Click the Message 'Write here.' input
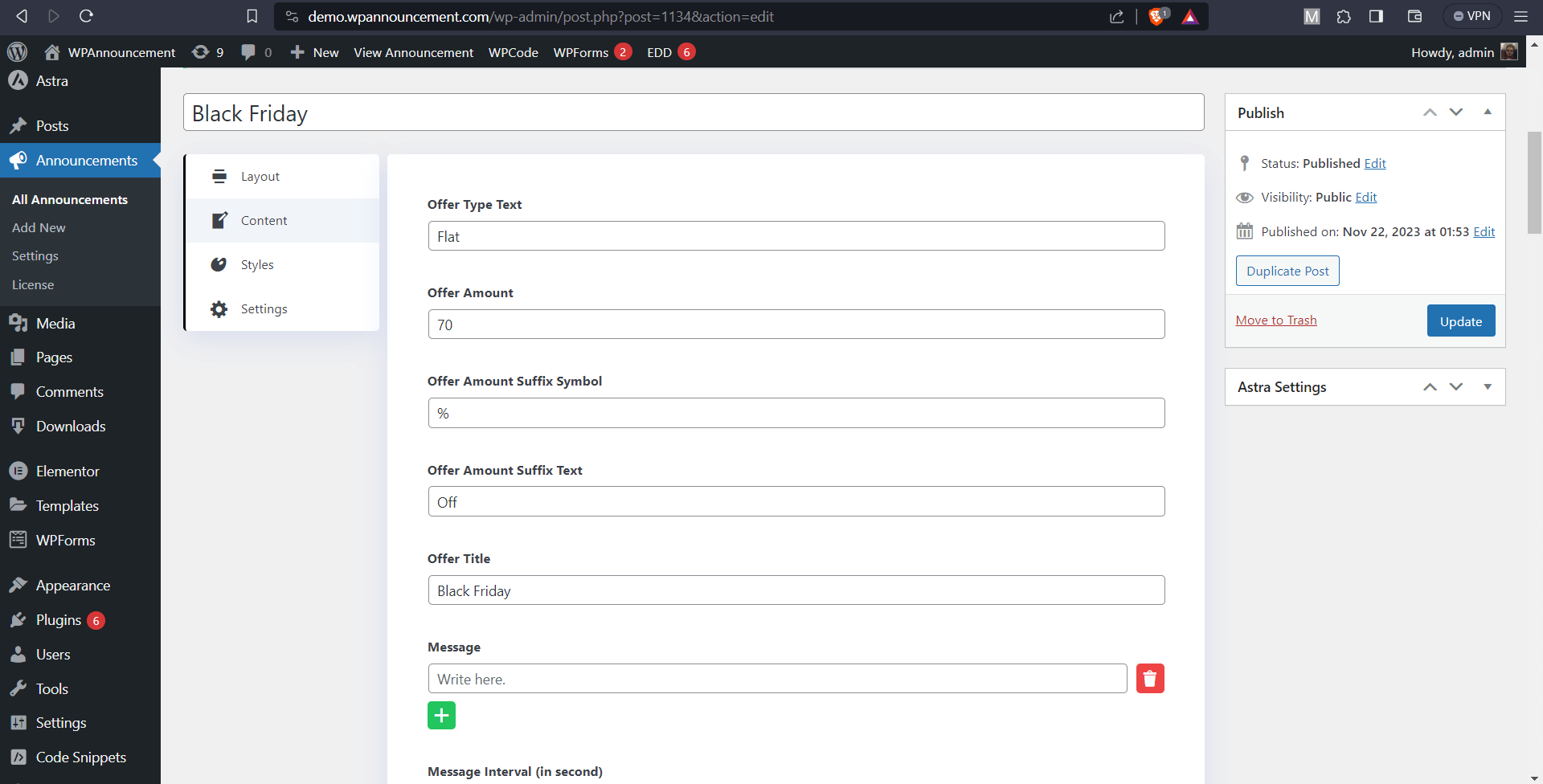The height and width of the screenshot is (784, 1543). [778, 679]
